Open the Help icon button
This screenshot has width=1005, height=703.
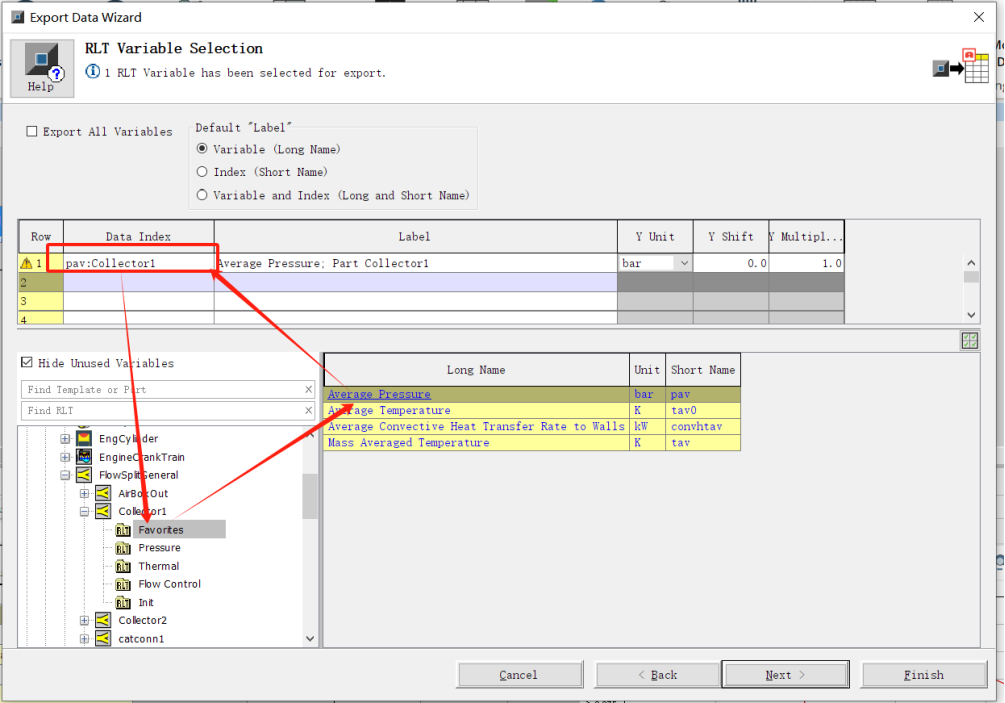(42, 68)
